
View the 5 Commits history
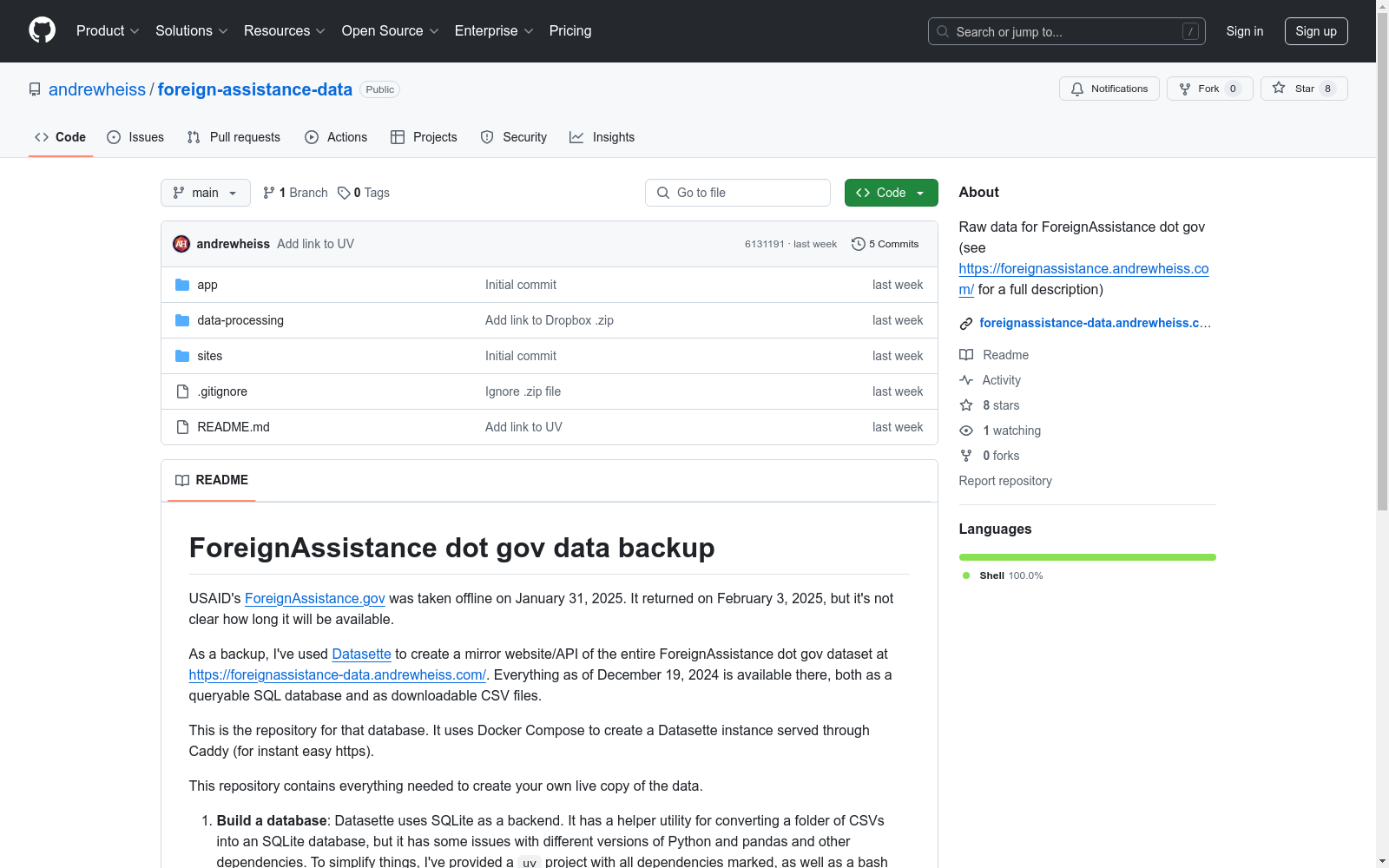tap(885, 244)
